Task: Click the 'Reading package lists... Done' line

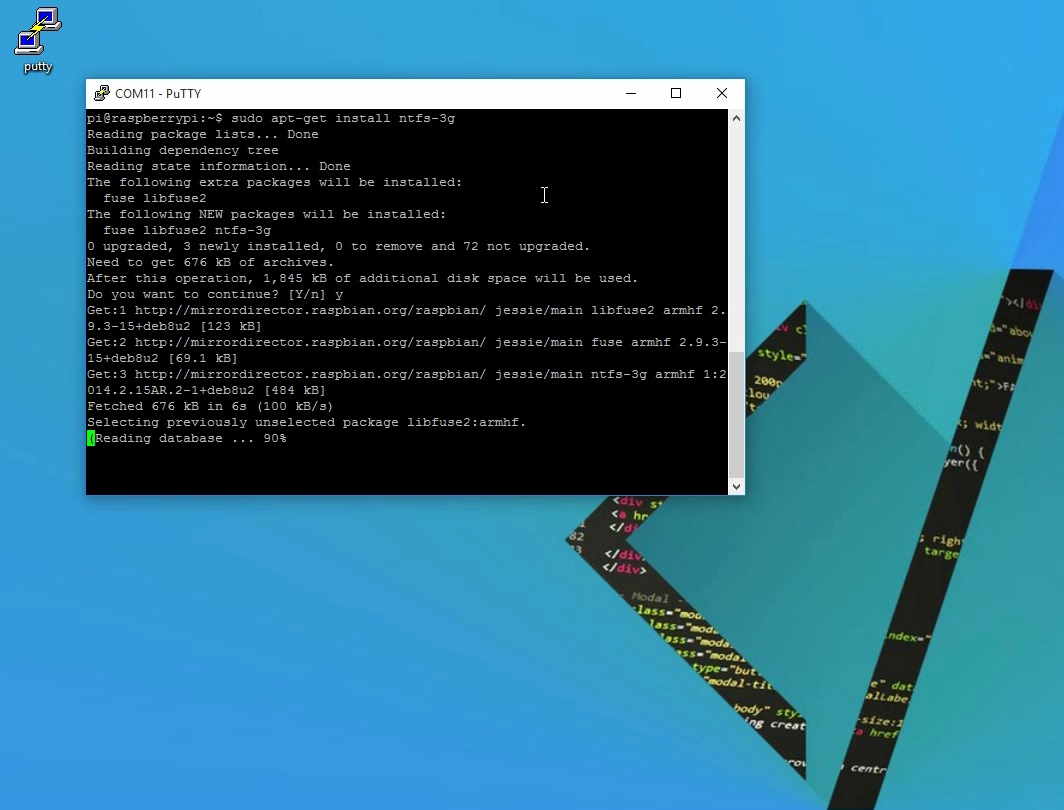Action: [203, 134]
